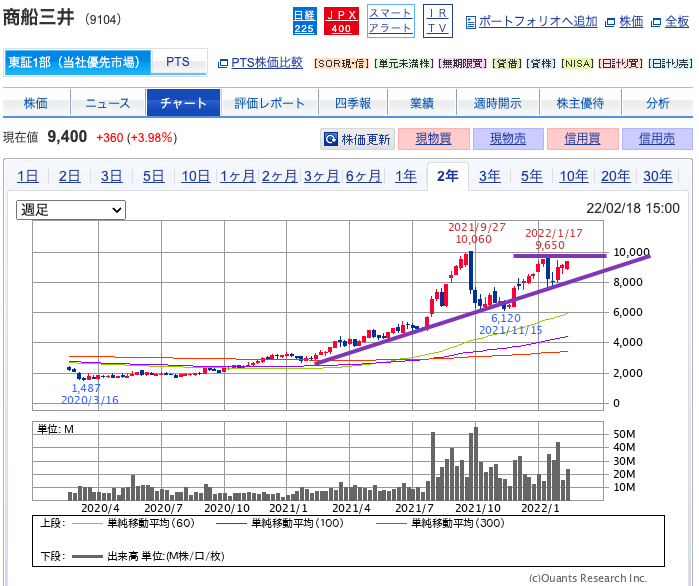Viewport: 699px width, 586px height.
Task: Select the 20年 chart range
Action: pos(616,176)
